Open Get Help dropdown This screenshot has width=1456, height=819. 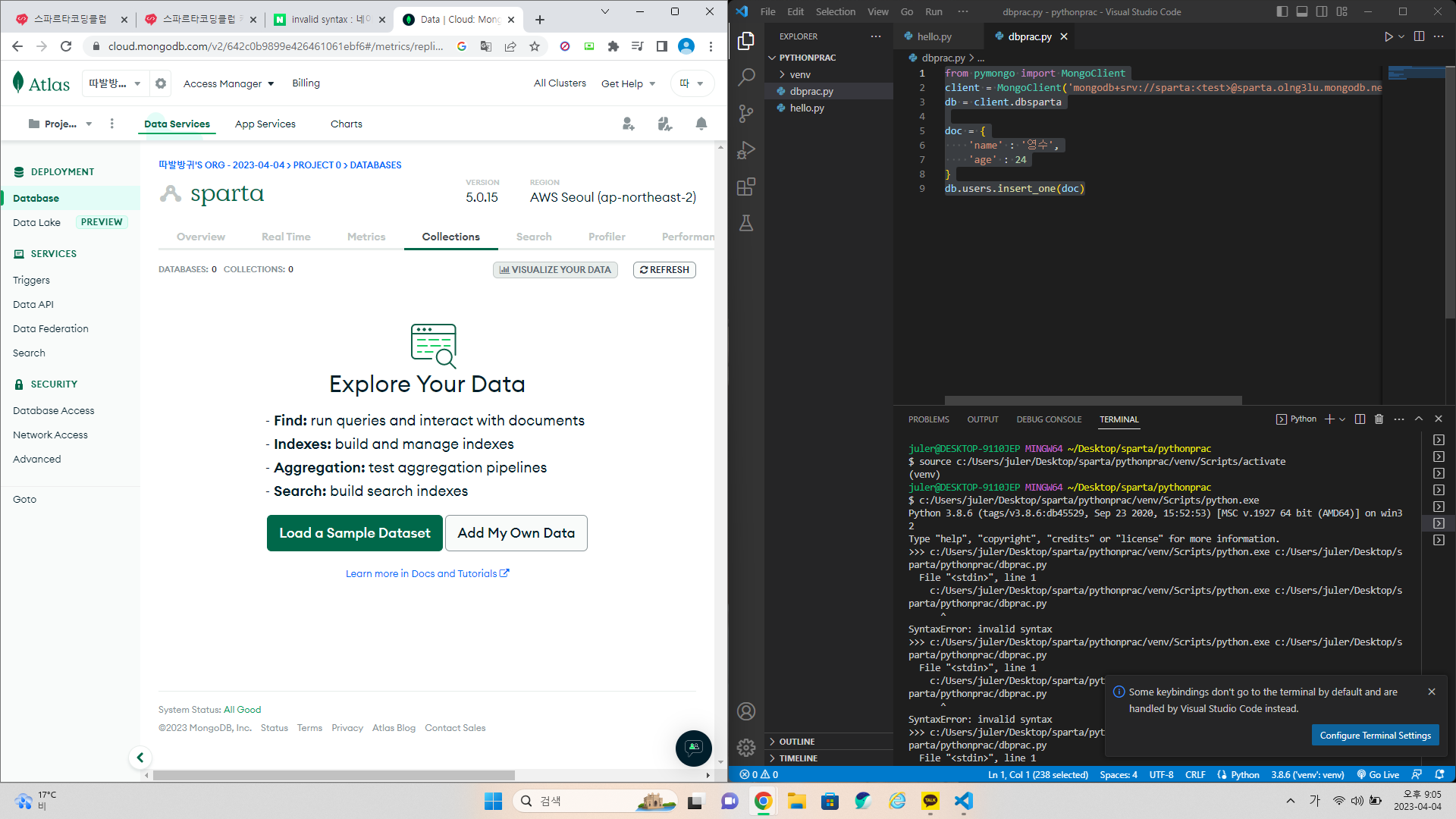pyautogui.click(x=628, y=83)
